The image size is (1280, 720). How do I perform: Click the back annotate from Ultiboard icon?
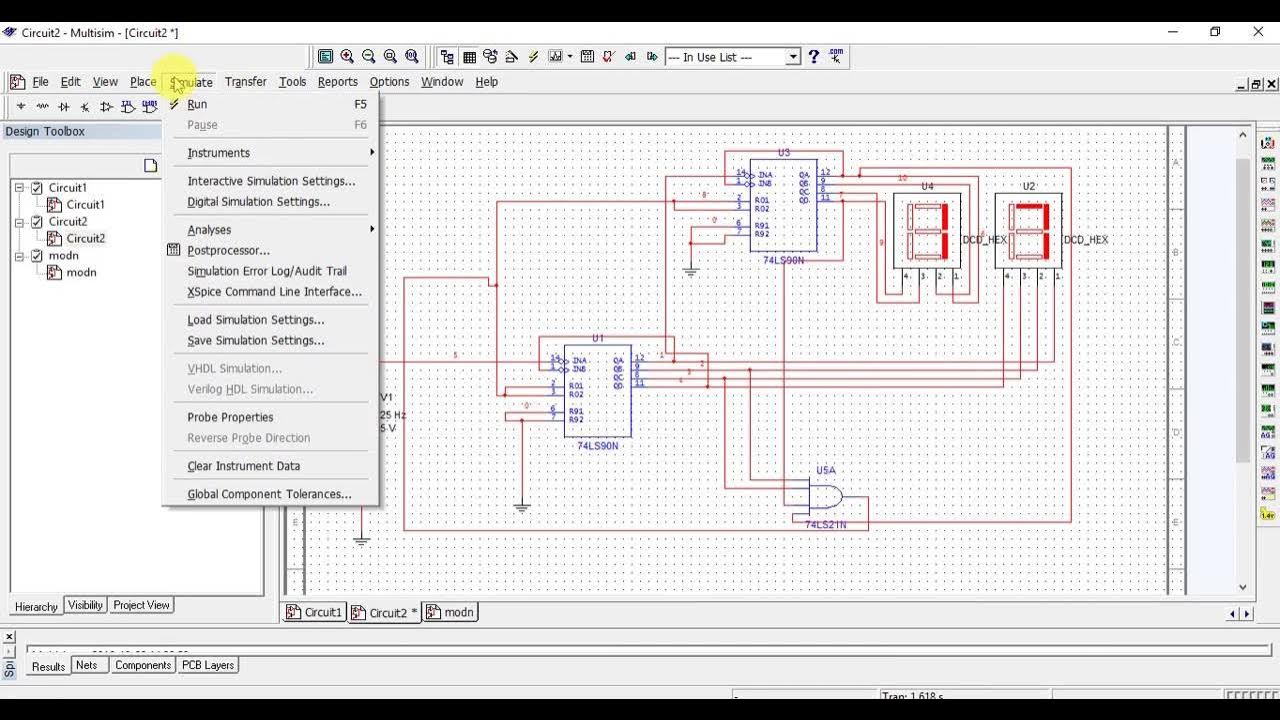click(x=630, y=57)
